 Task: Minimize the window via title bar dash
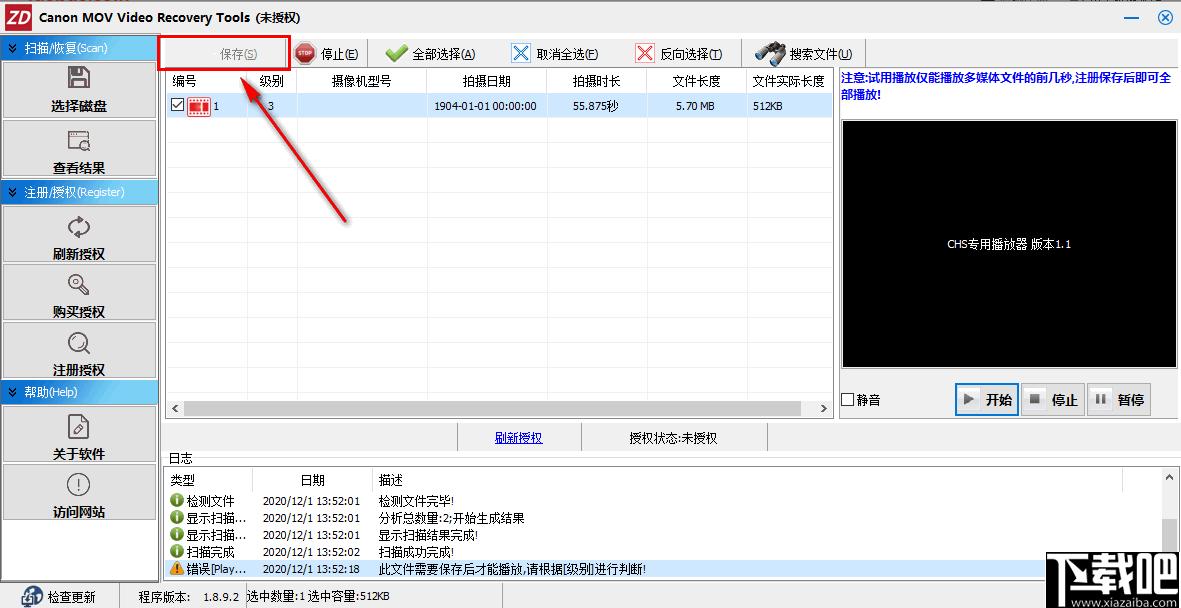(1131, 18)
